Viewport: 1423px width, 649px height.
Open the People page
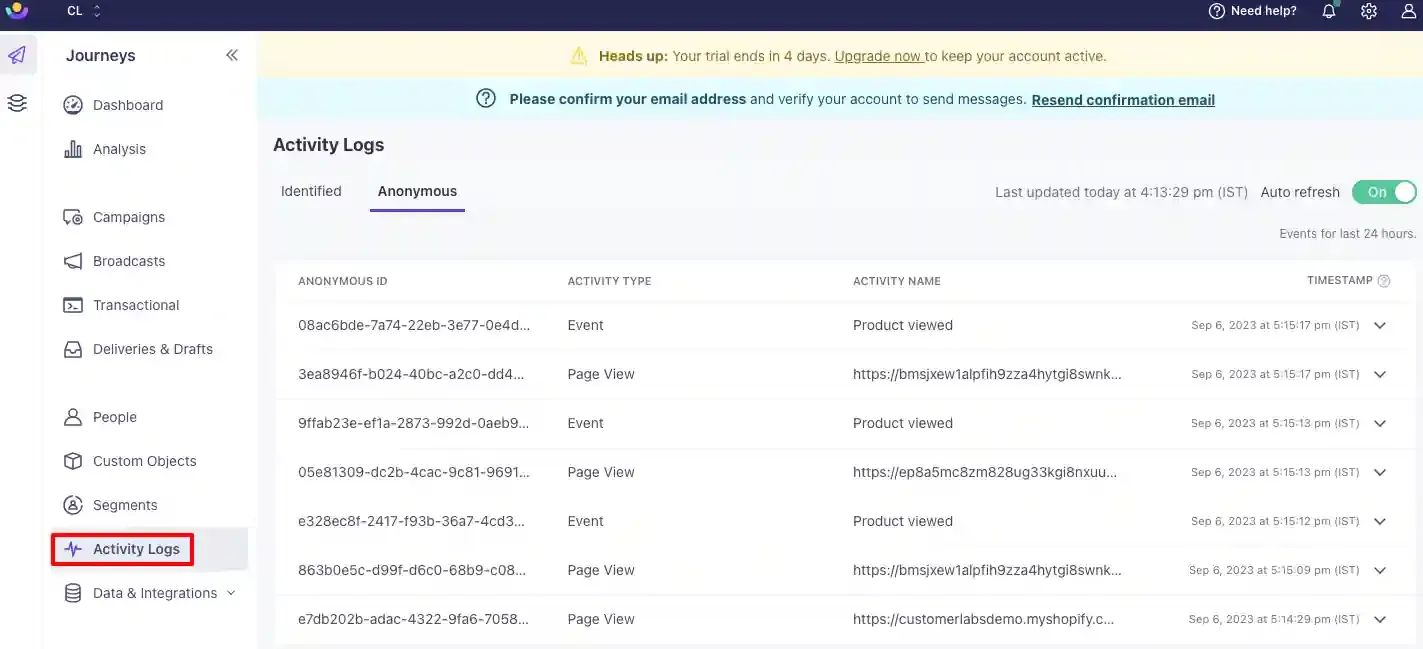[x=115, y=417]
